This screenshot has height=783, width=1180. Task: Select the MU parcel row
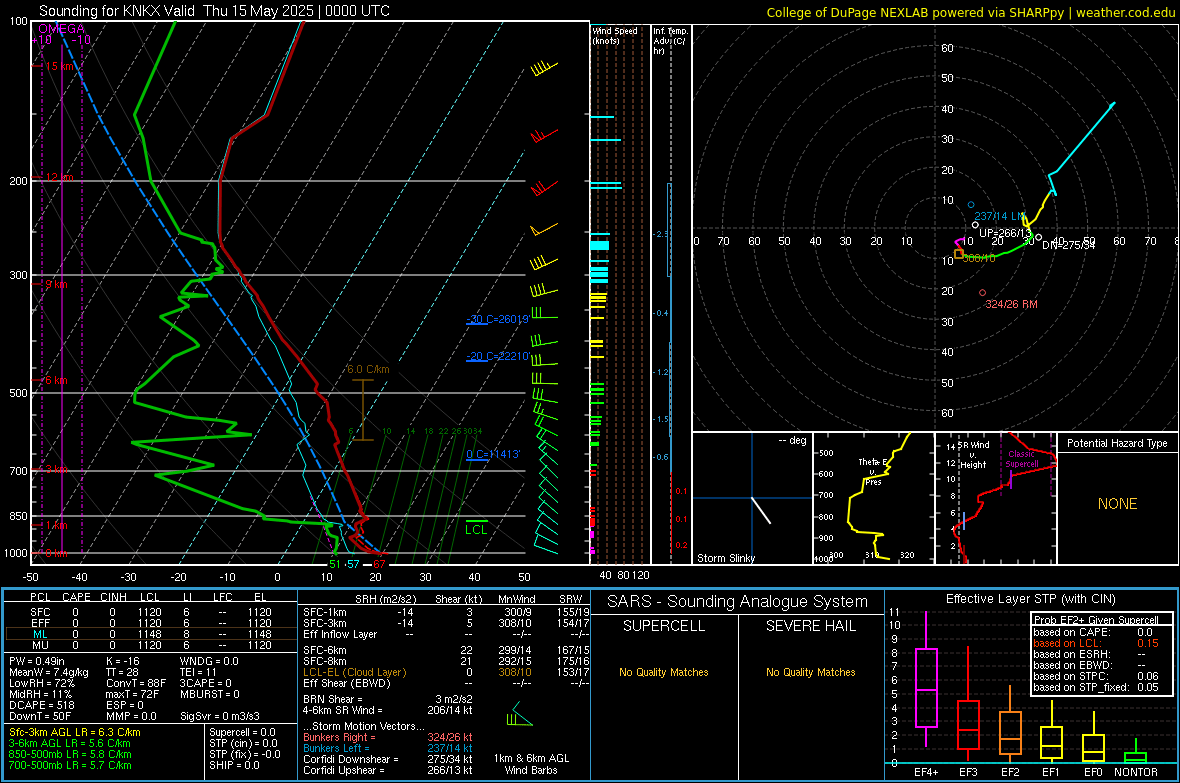tap(151, 645)
